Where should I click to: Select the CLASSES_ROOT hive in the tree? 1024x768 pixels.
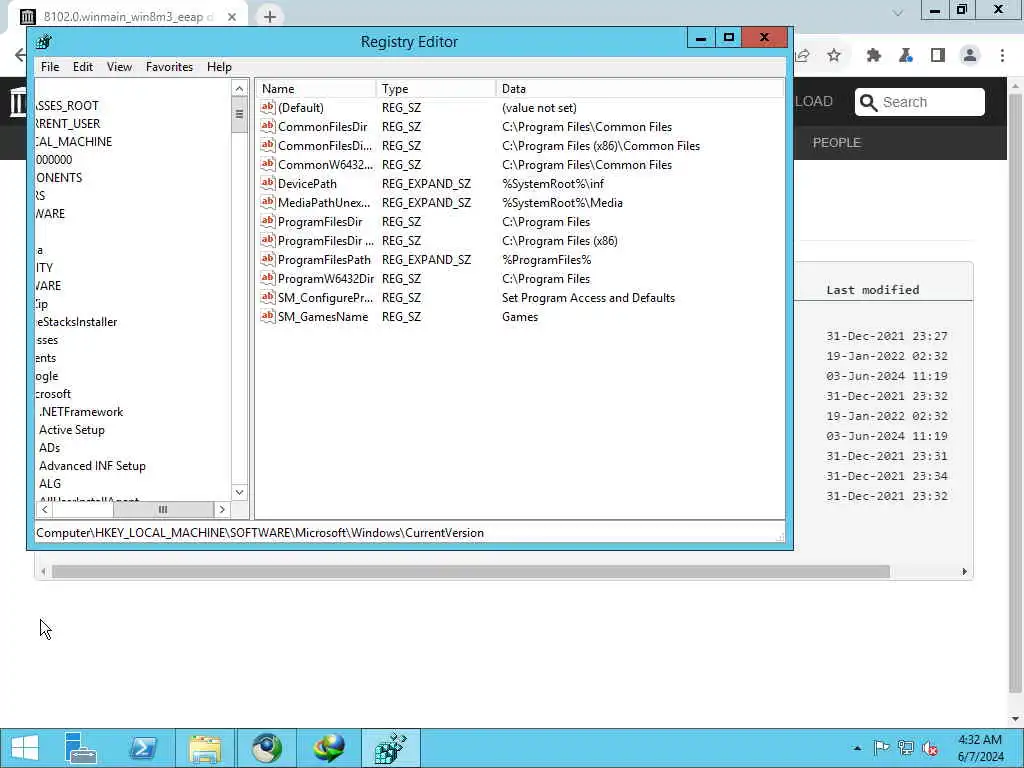pyautogui.click(x=67, y=105)
